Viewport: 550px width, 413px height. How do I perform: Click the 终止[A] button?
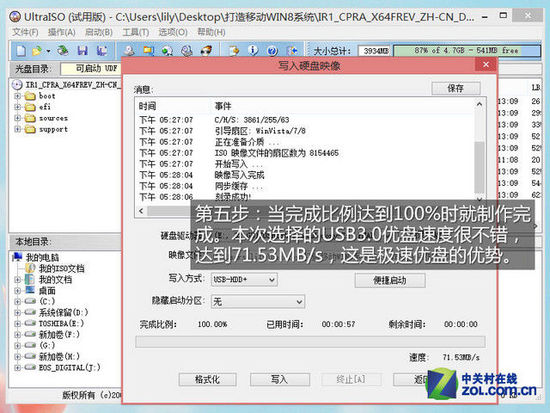(x=351, y=379)
